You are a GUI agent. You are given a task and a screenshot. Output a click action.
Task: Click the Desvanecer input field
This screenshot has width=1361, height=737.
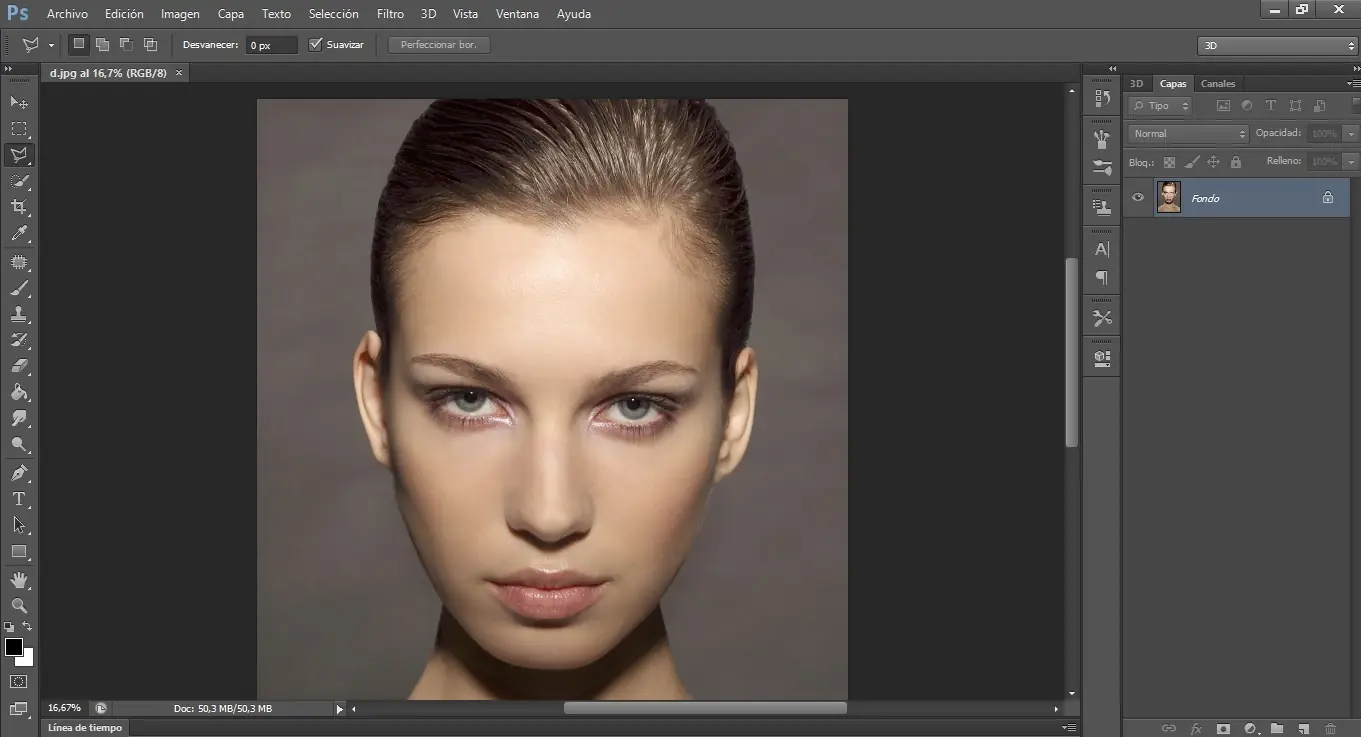click(271, 45)
